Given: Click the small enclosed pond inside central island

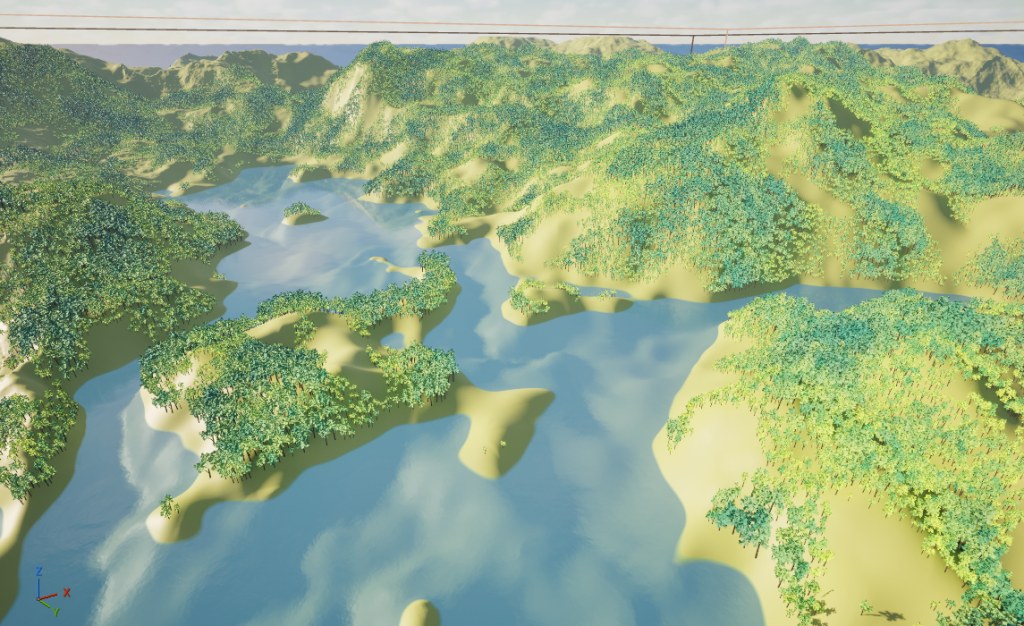Looking at the screenshot, I should [x=392, y=339].
